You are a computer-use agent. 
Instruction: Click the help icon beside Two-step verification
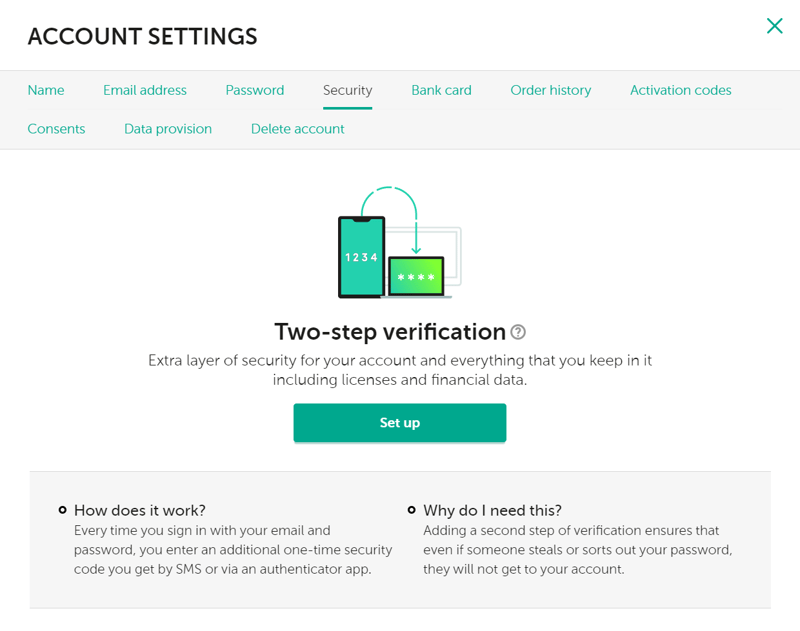pos(518,333)
